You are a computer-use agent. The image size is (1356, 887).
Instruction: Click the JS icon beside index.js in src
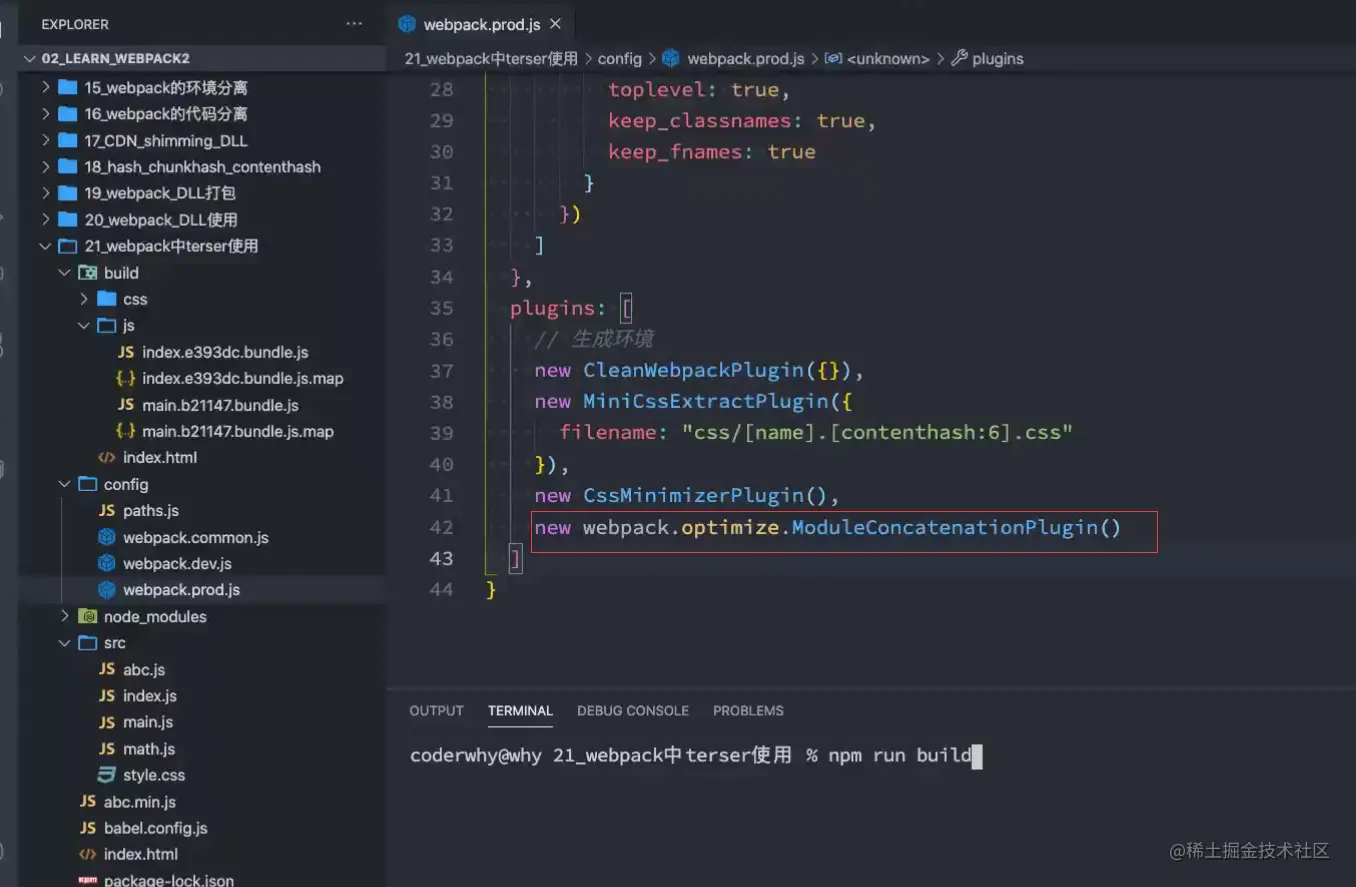pos(107,695)
